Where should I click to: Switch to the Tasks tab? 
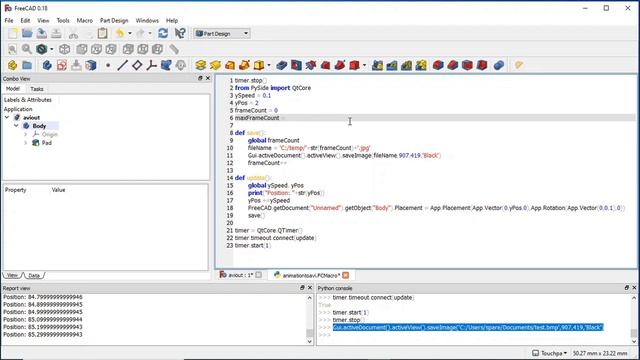pyautogui.click(x=37, y=89)
